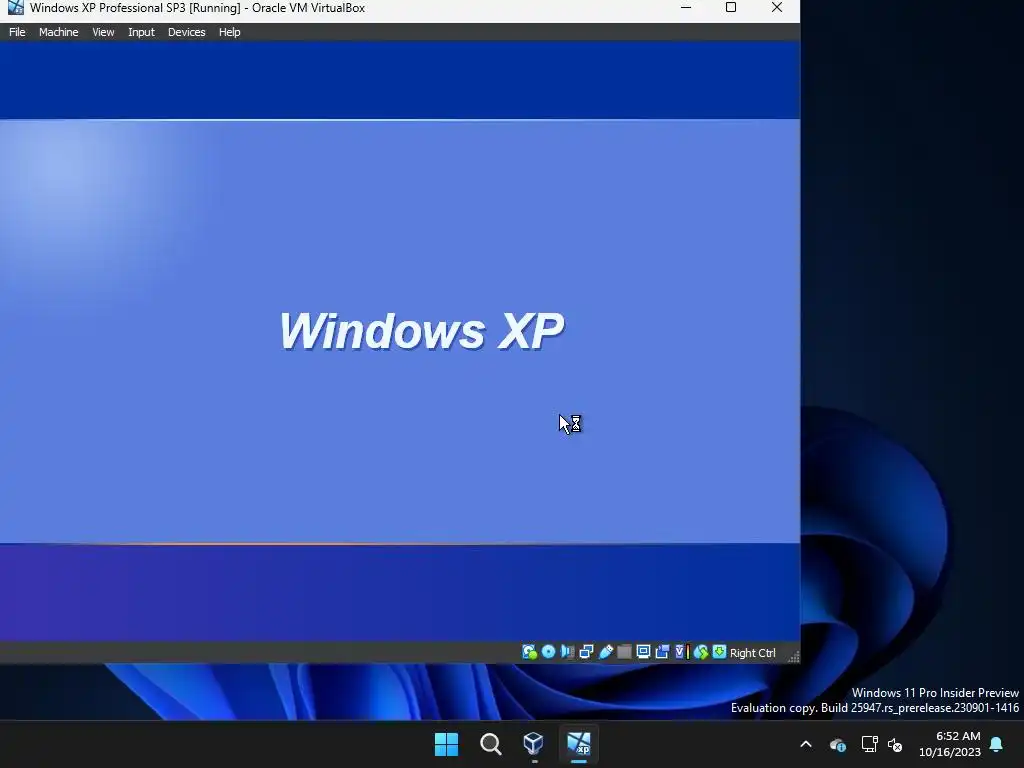Click the audio indicator in VirtualBox status bar

(568, 652)
